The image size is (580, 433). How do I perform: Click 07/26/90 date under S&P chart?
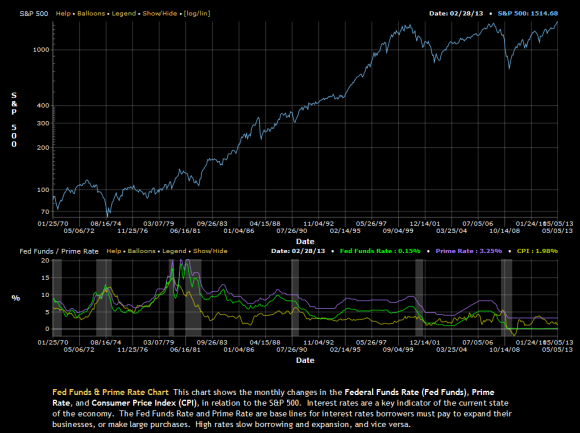[292, 231]
